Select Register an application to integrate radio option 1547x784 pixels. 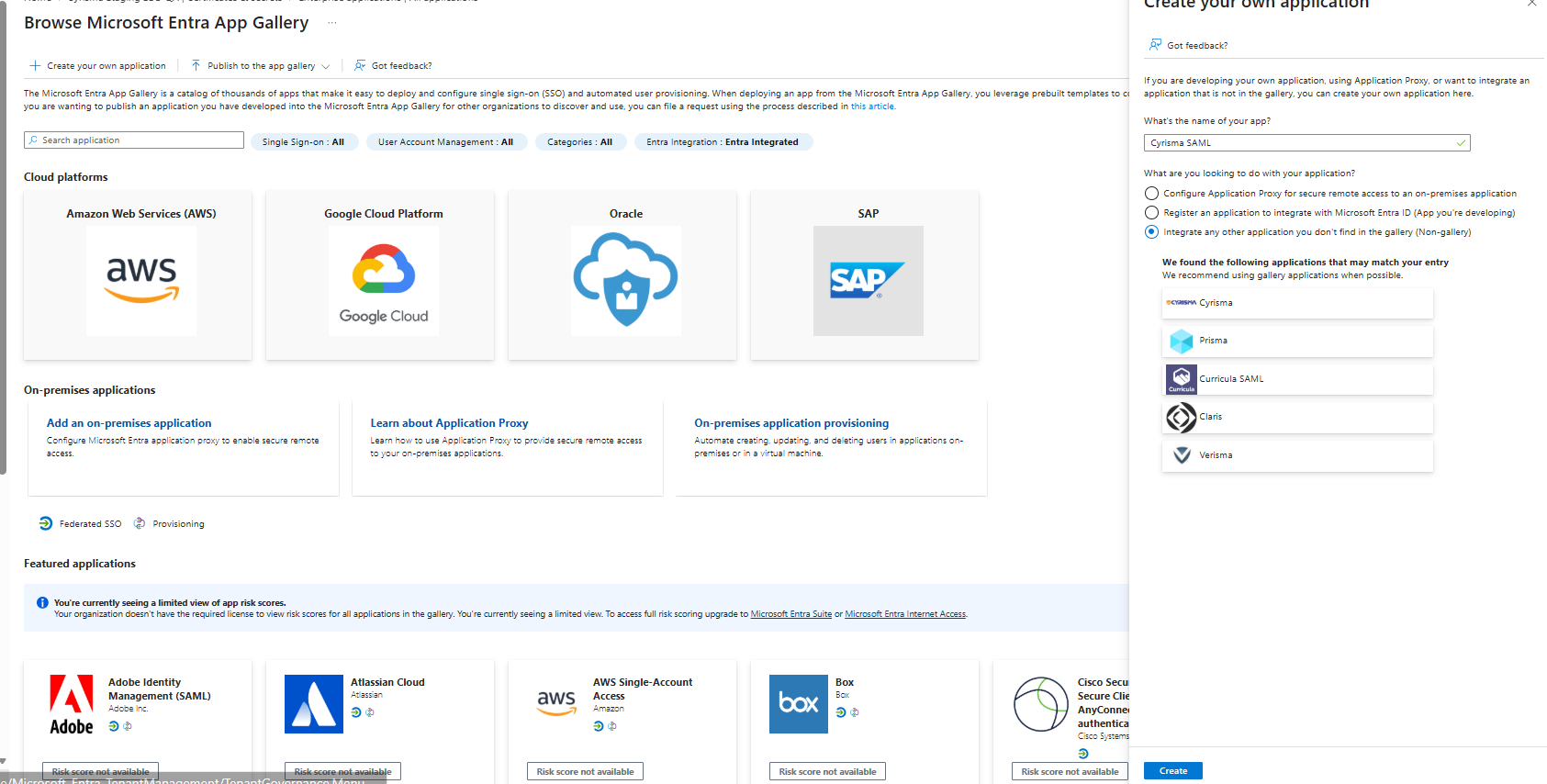click(1151, 212)
